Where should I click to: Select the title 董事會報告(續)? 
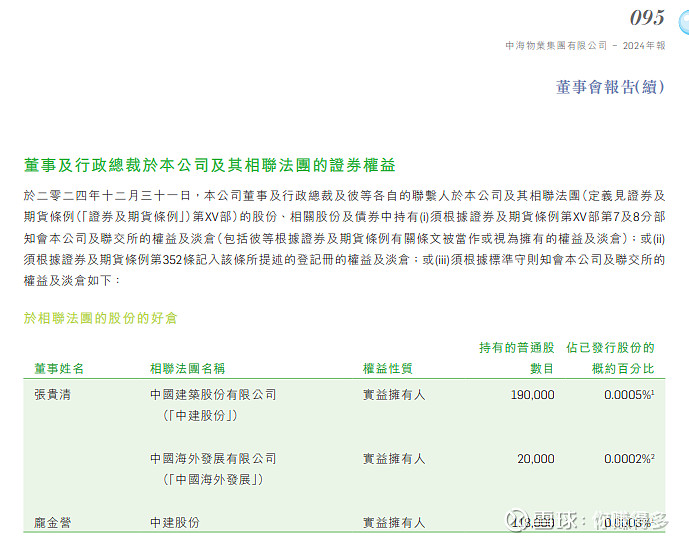[x=610, y=87]
